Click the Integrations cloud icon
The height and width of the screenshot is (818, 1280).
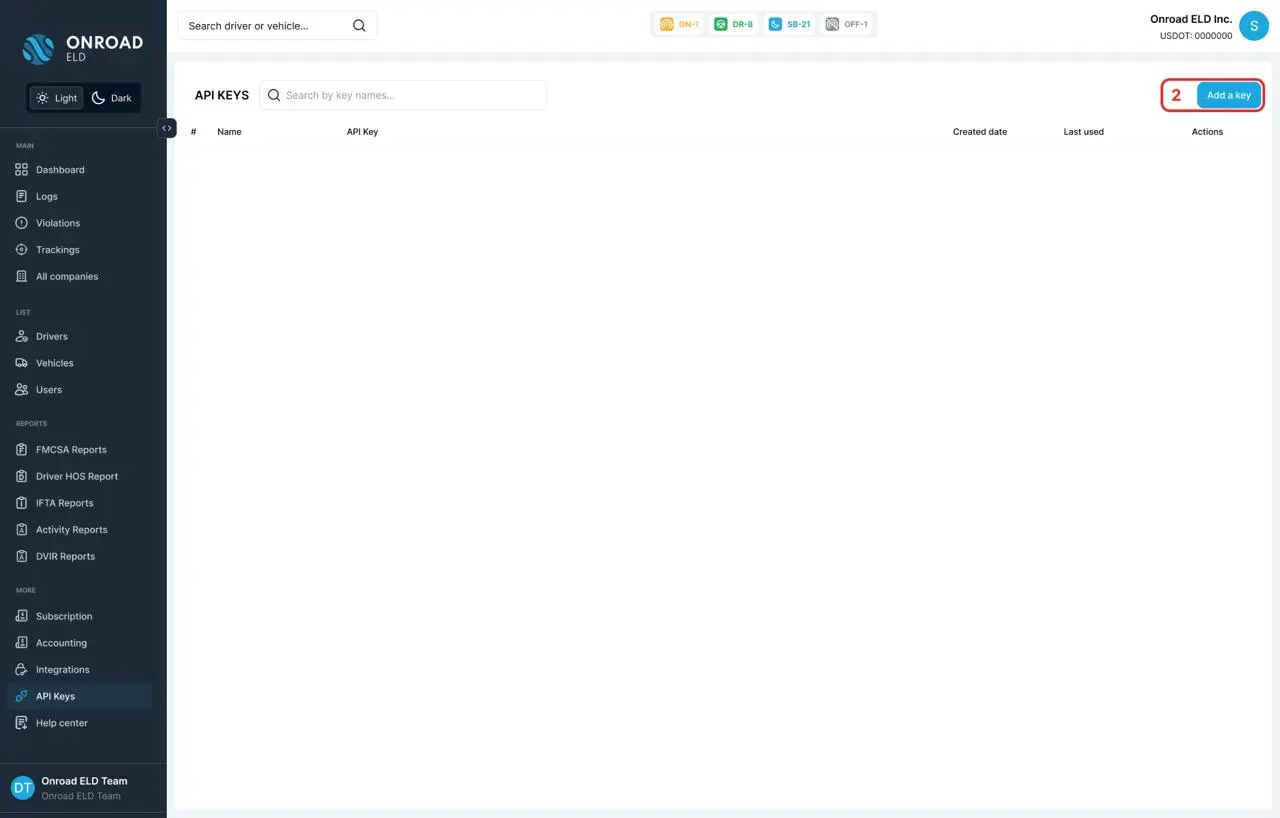coord(22,670)
